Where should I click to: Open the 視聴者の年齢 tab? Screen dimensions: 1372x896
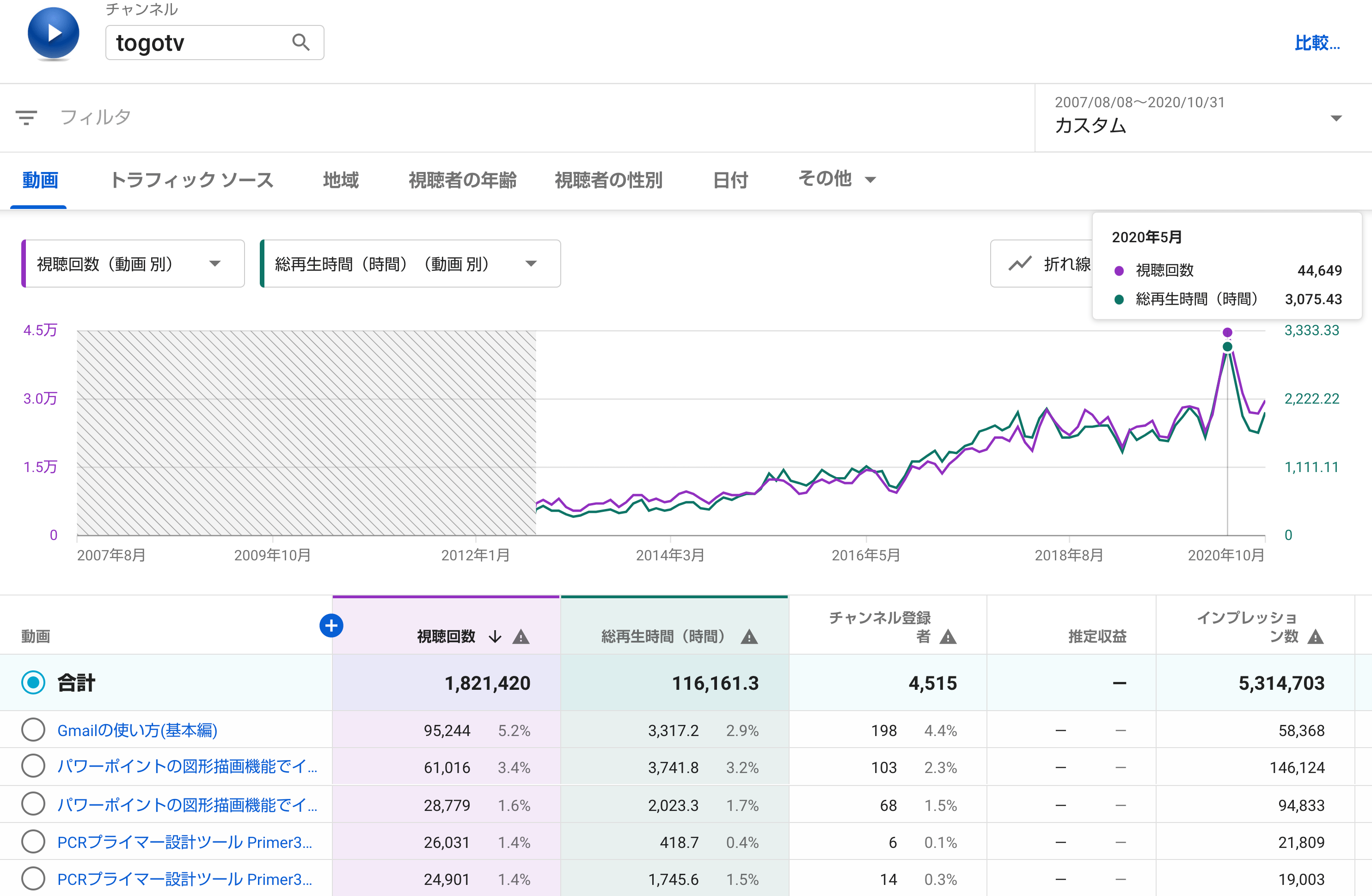[462, 180]
